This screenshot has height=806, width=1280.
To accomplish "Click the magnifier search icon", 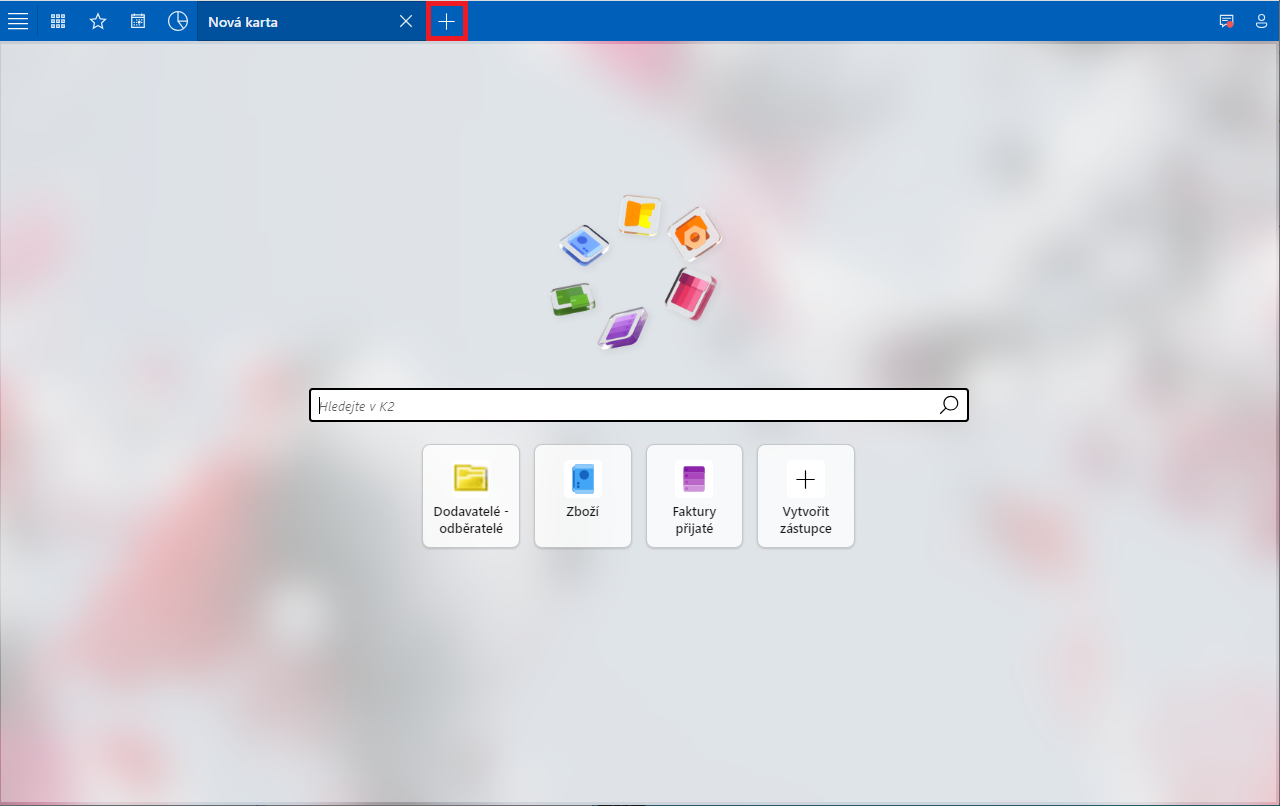I will coord(949,405).
